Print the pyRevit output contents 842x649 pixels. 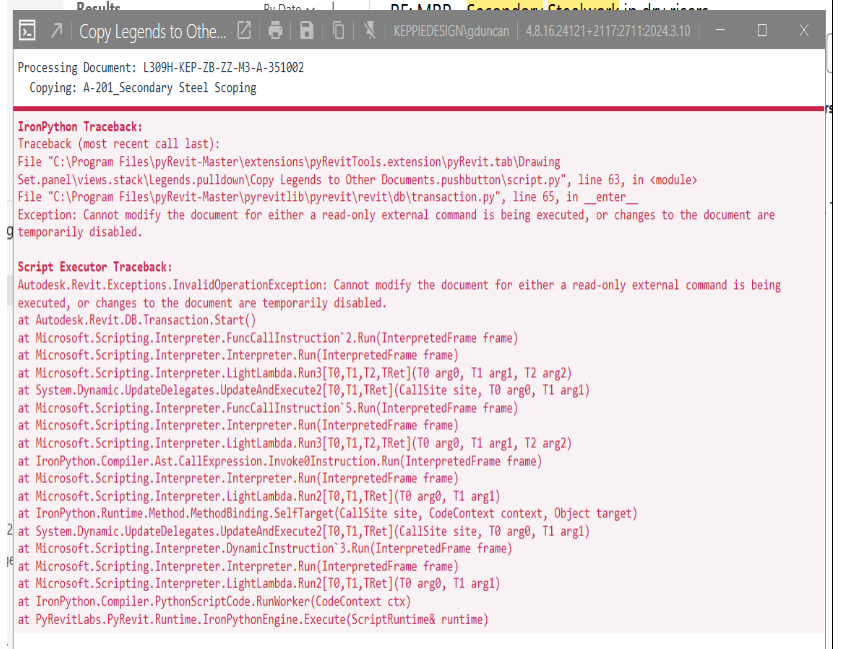coord(275,31)
